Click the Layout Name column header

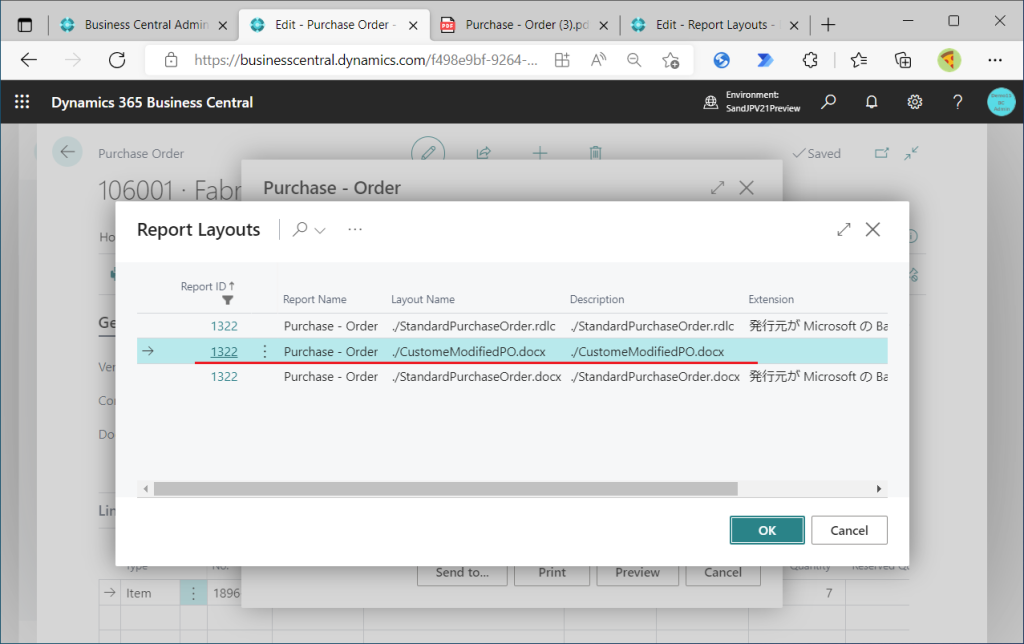pyautogui.click(x=423, y=299)
